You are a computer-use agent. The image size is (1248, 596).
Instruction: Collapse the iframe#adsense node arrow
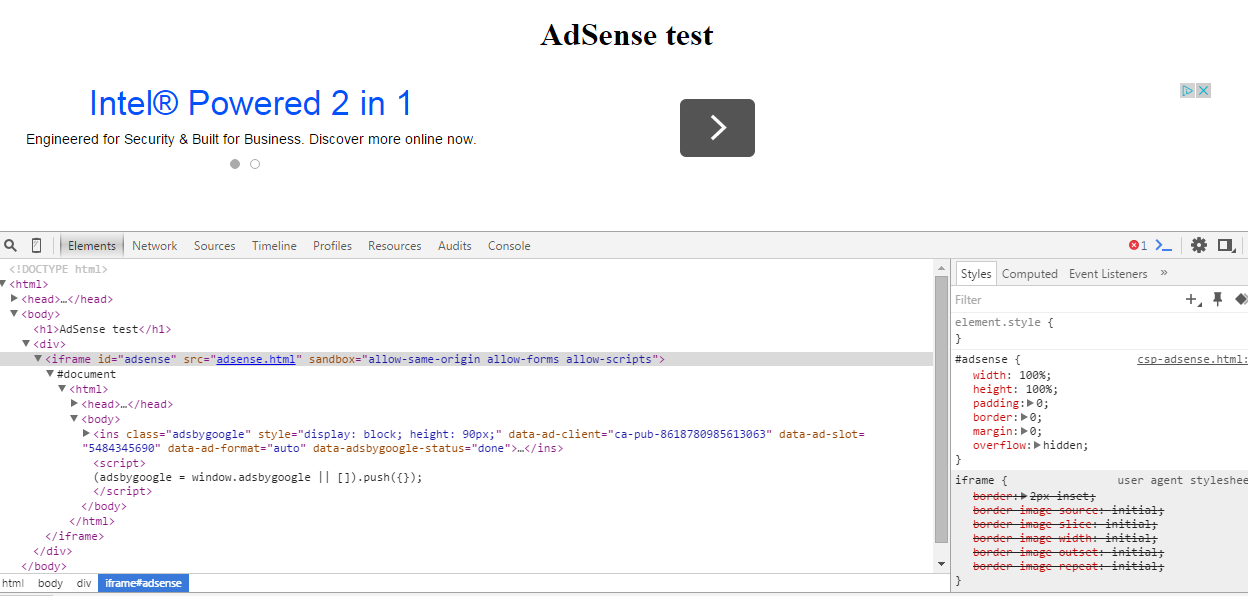tap(39, 359)
